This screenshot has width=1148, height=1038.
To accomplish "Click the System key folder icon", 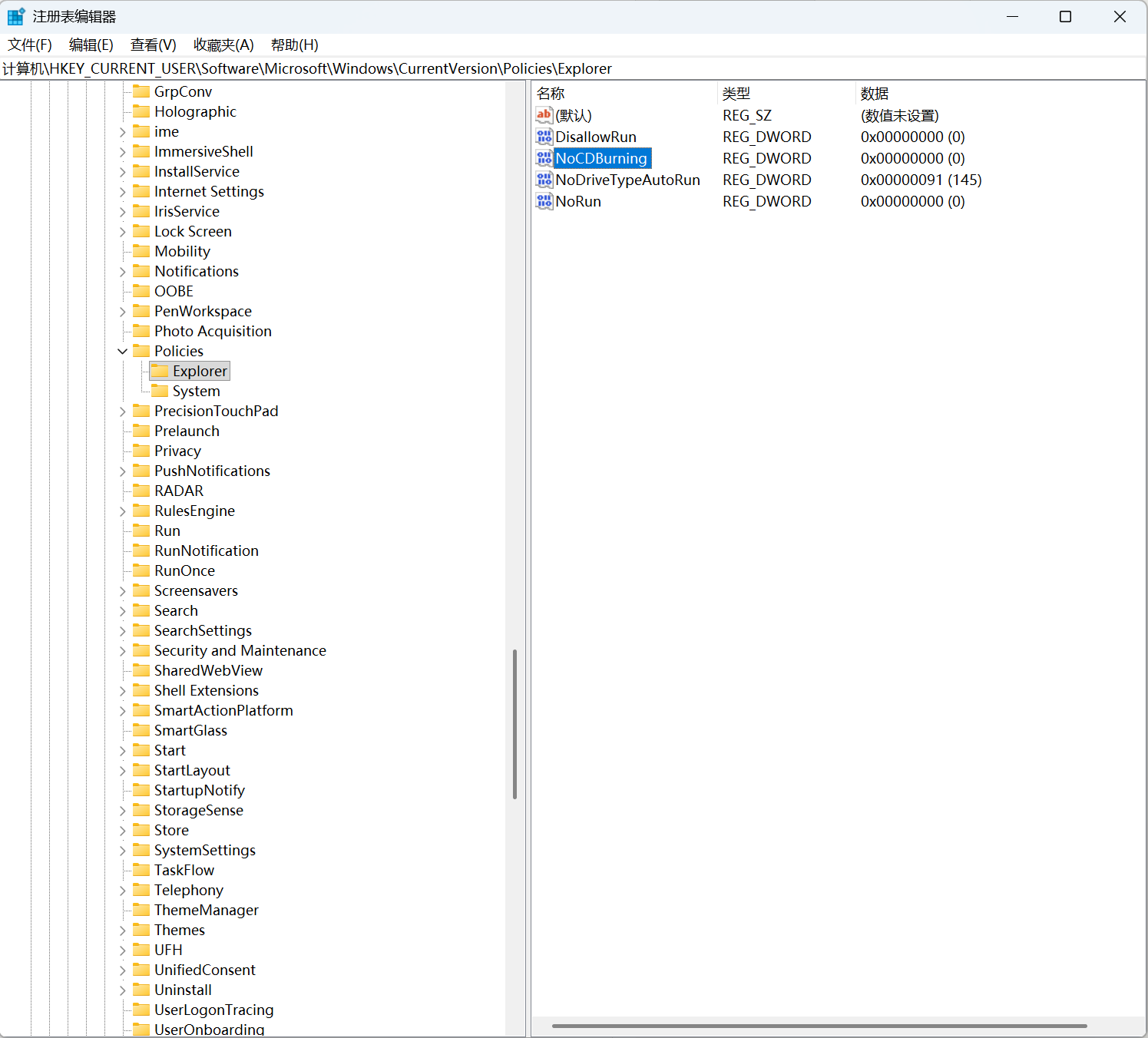I will [x=160, y=391].
